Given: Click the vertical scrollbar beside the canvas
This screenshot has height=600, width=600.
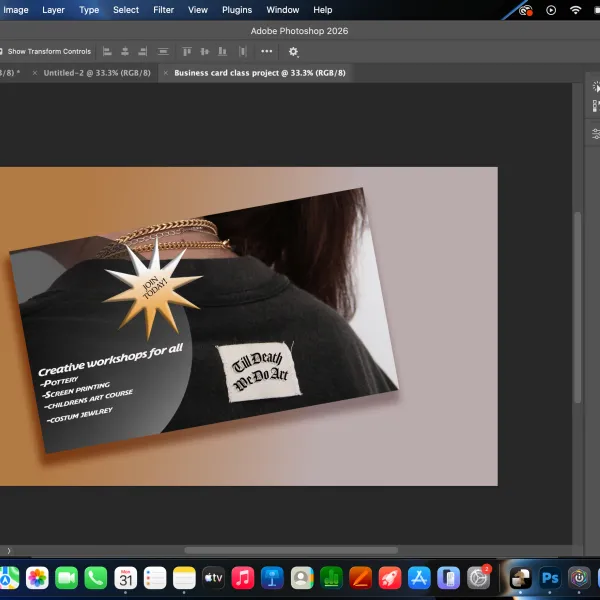Looking at the screenshot, I should 577,307.
